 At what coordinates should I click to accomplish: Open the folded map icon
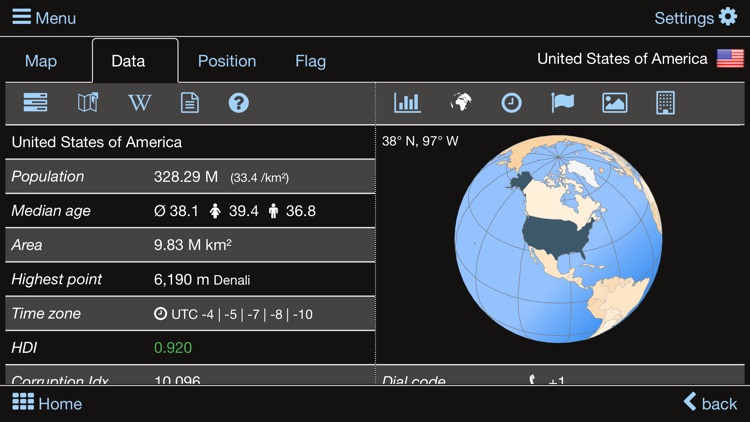88,102
